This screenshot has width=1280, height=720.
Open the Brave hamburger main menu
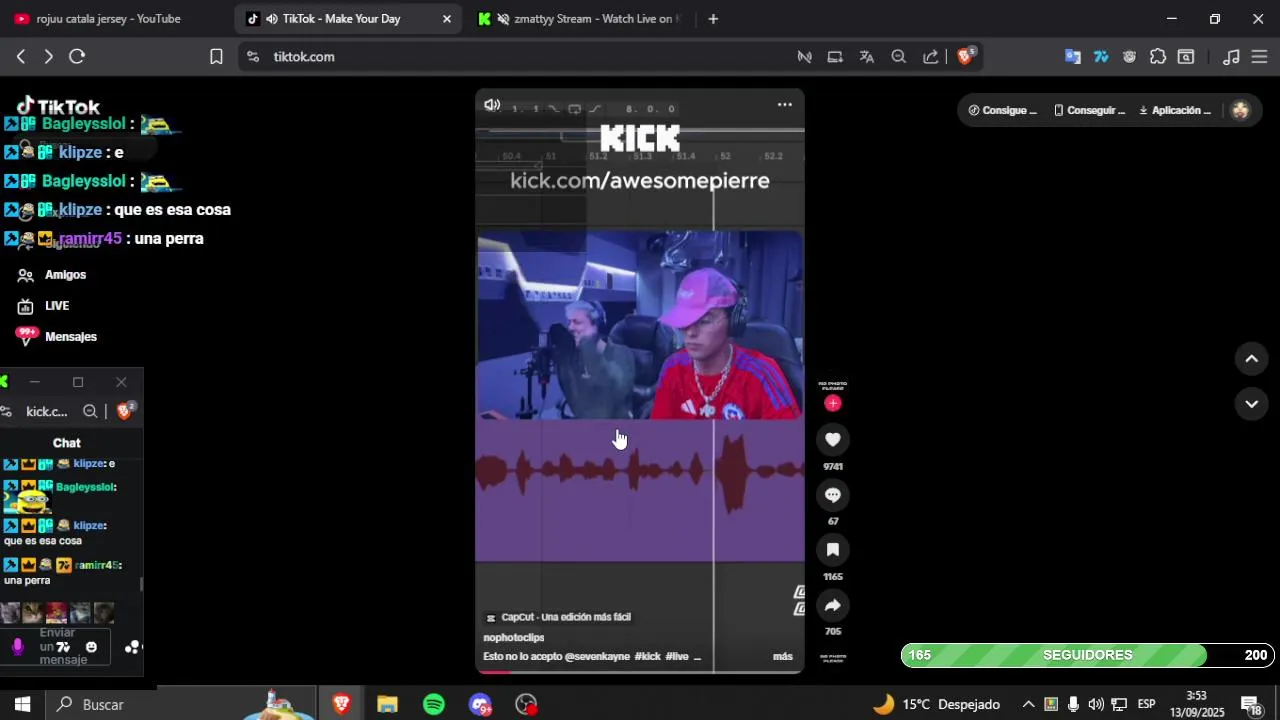point(1259,57)
